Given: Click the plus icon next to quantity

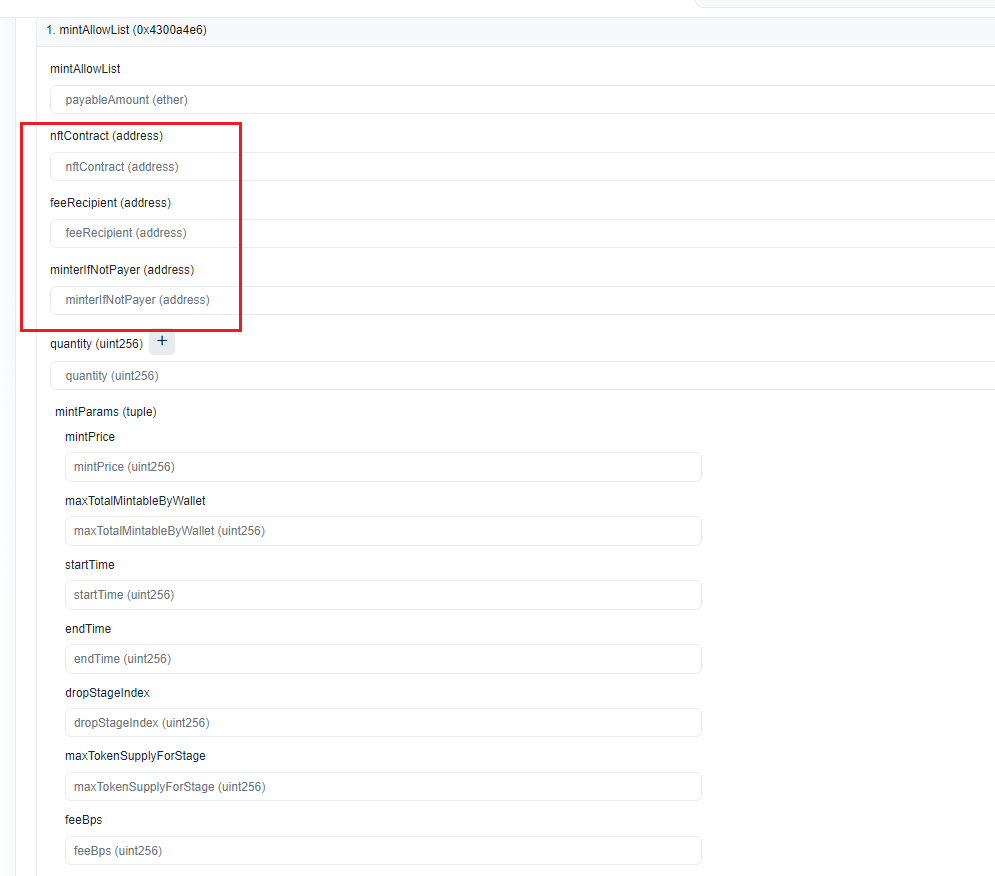Looking at the screenshot, I should coord(162,342).
